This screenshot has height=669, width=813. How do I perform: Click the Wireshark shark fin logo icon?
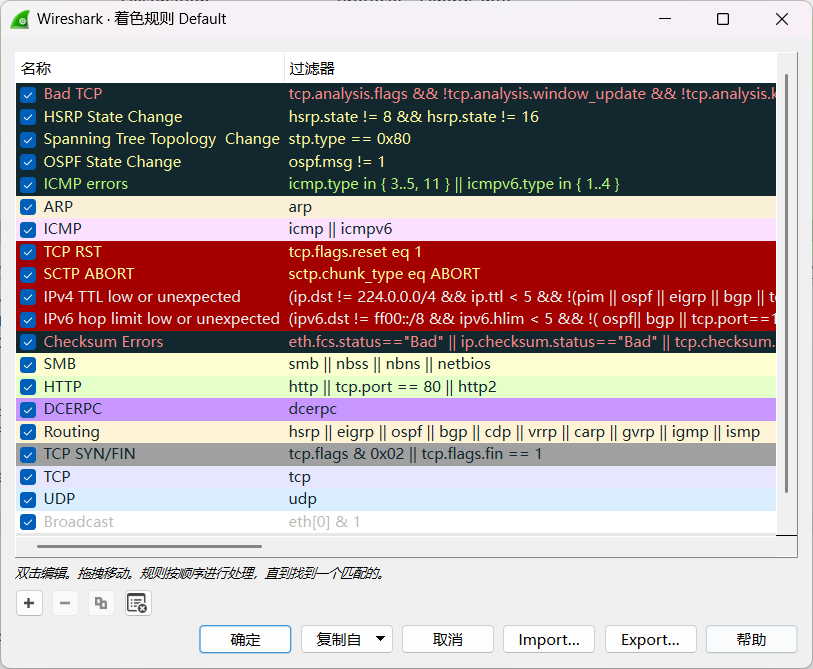click(20, 19)
